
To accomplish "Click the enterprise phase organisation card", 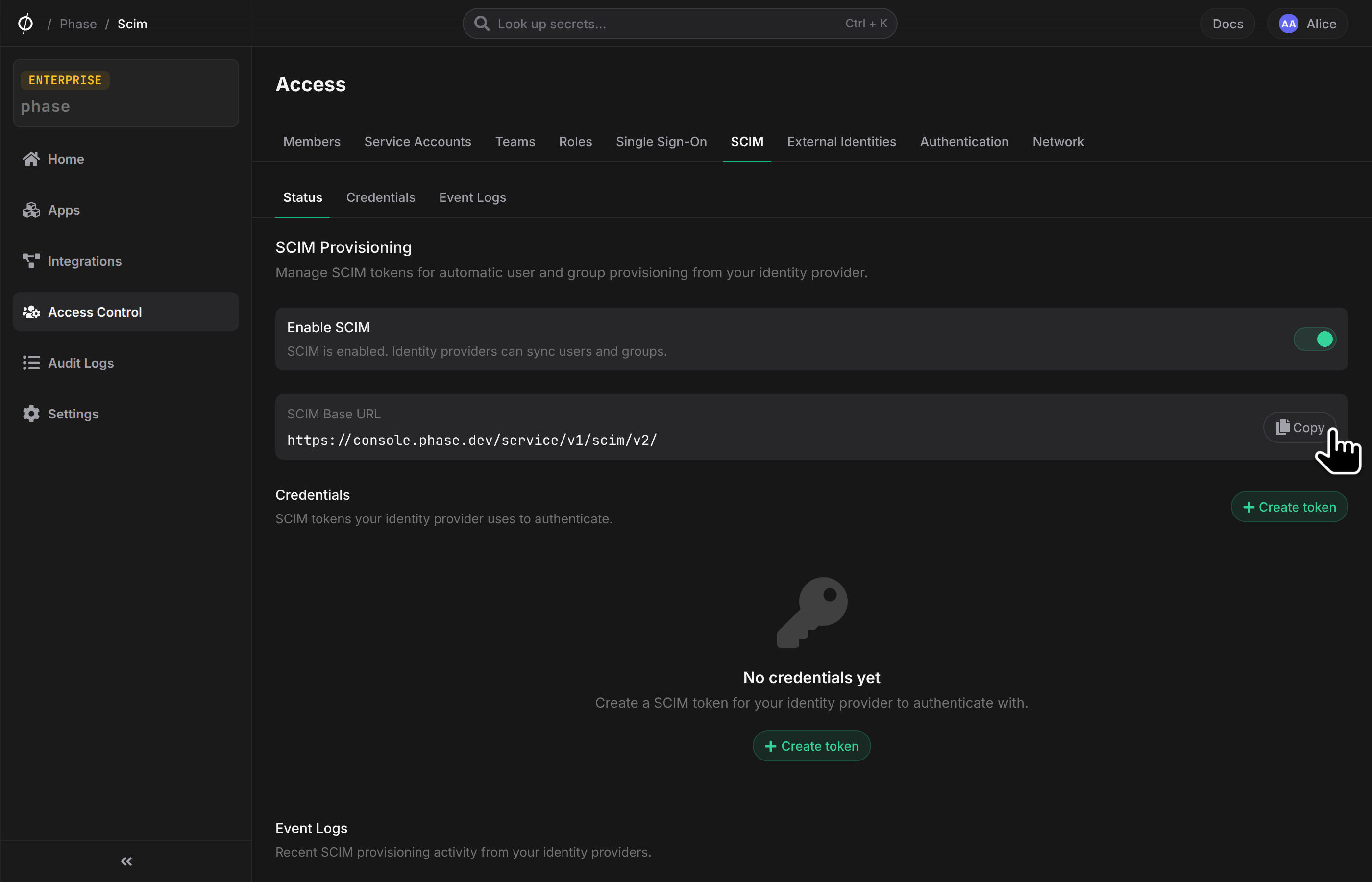I will 125,93.
